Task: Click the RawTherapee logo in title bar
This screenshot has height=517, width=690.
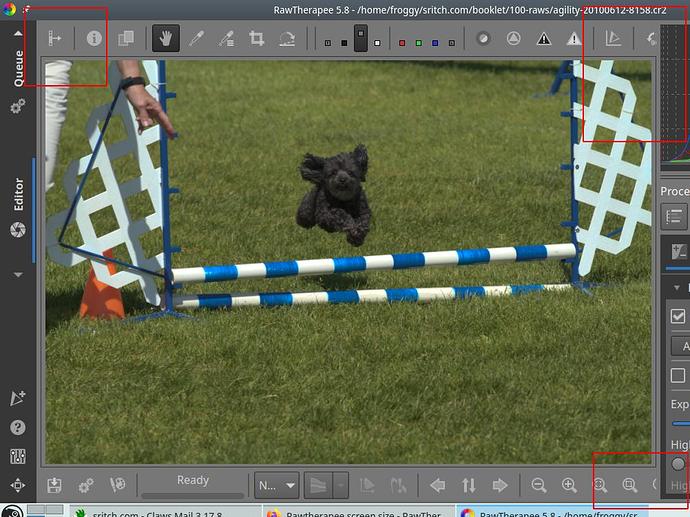Action: [8, 9]
